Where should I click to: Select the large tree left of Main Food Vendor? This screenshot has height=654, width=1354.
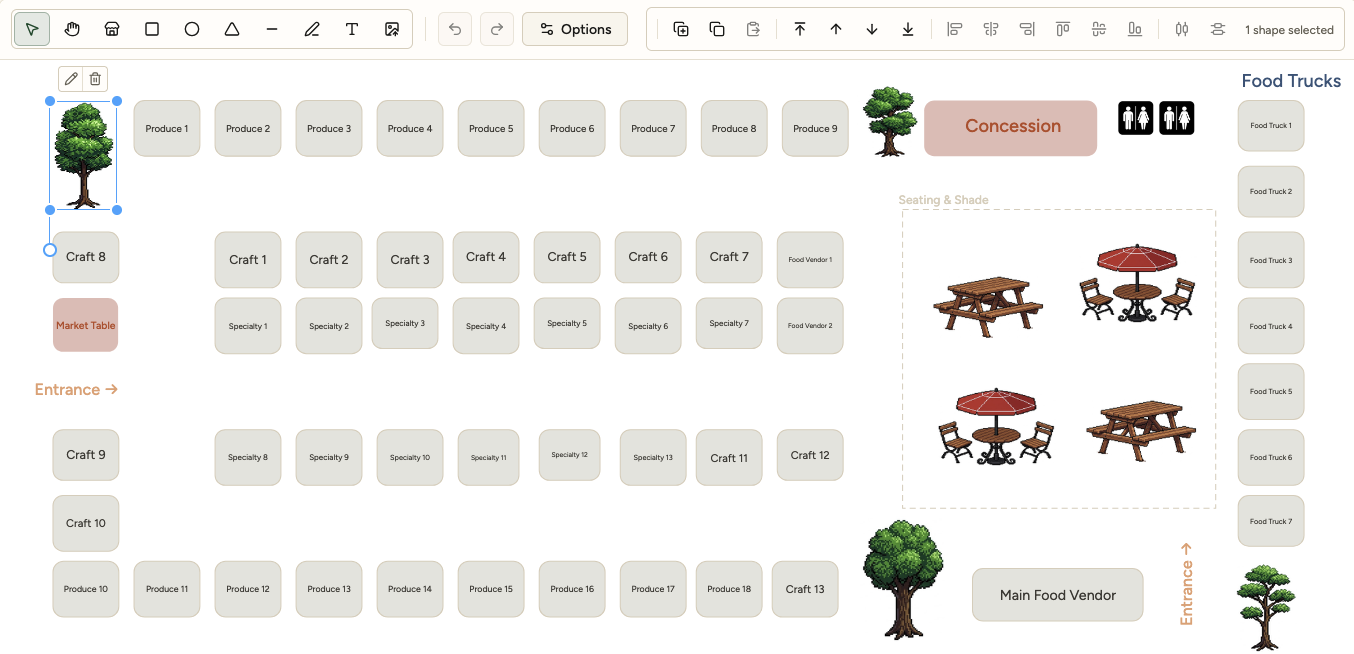902,579
